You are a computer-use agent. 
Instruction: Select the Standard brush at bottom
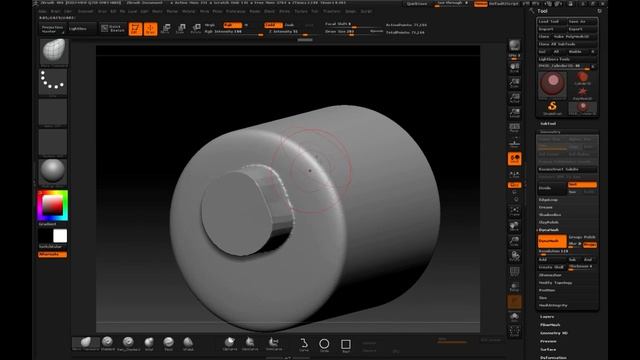pyautogui.click(x=108, y=343)
